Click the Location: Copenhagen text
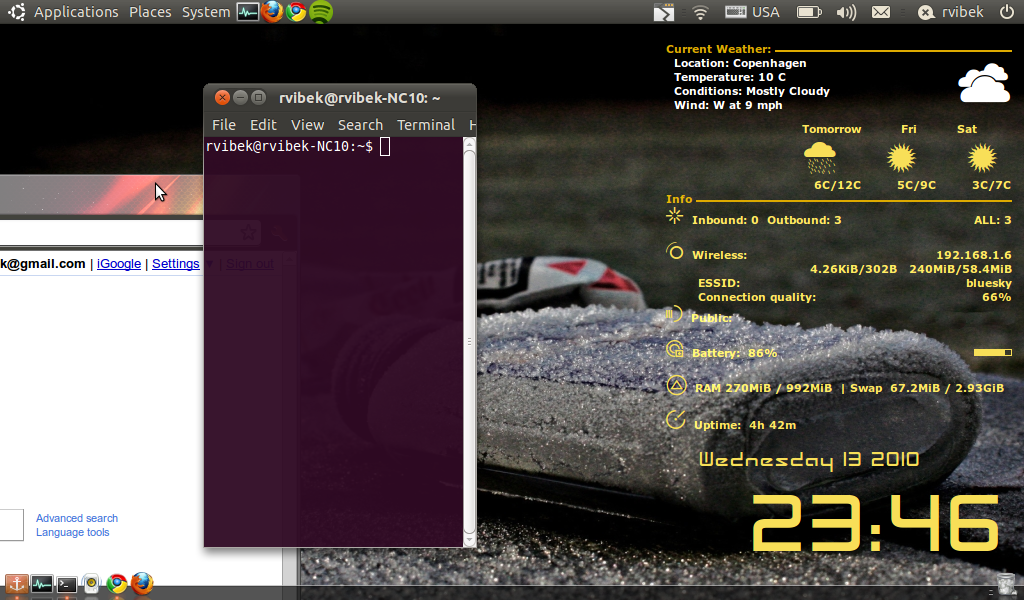The image size is (1024, 600). 740,63
